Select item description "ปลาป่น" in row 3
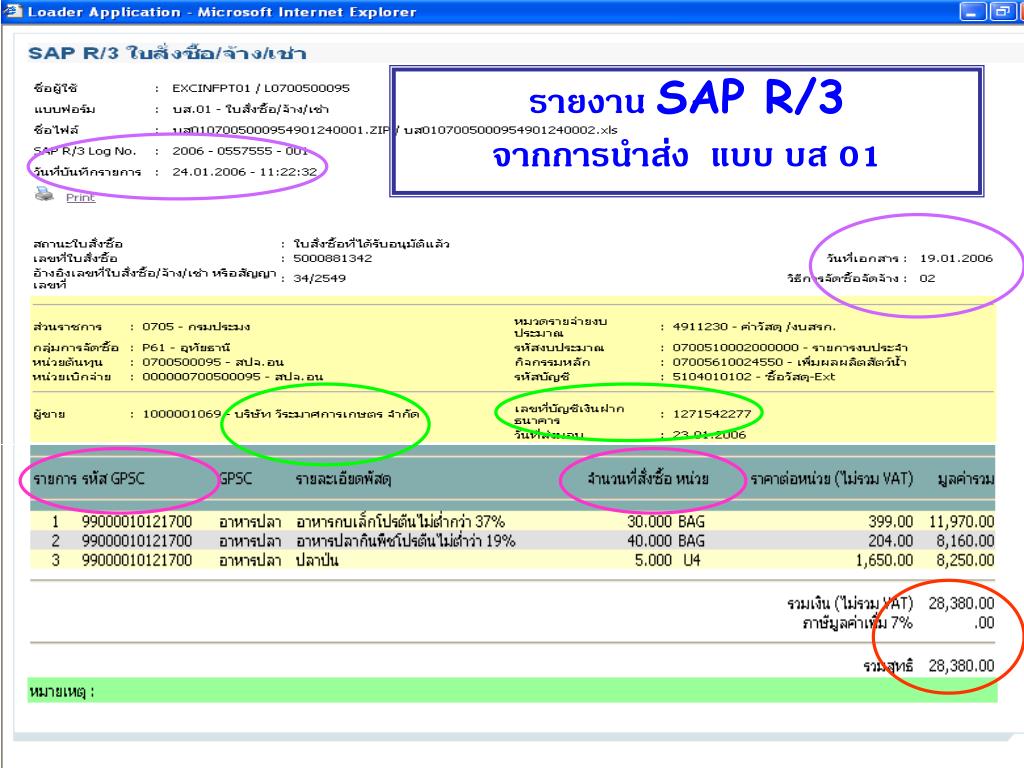Screen dimensions: 1024x768 pos(317,560)
